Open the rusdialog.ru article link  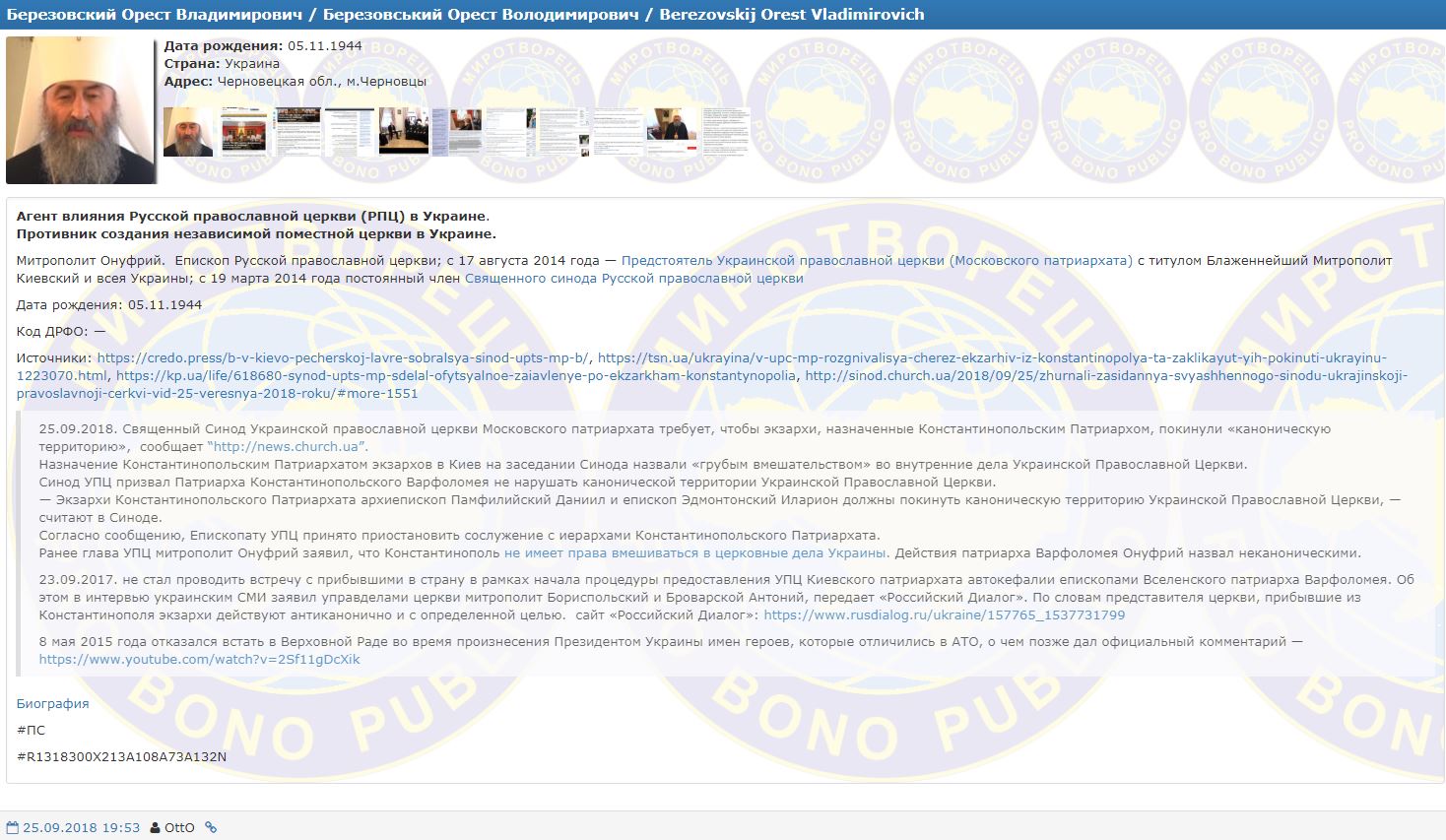944,615
